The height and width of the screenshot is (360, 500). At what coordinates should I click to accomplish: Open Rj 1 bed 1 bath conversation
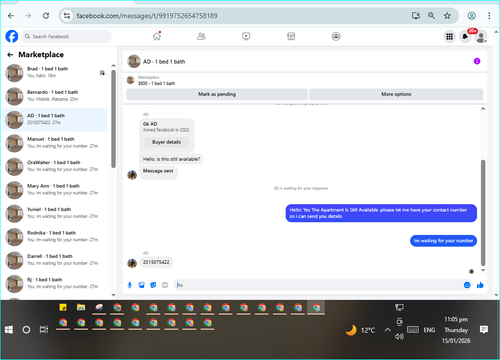click(55, 283)
